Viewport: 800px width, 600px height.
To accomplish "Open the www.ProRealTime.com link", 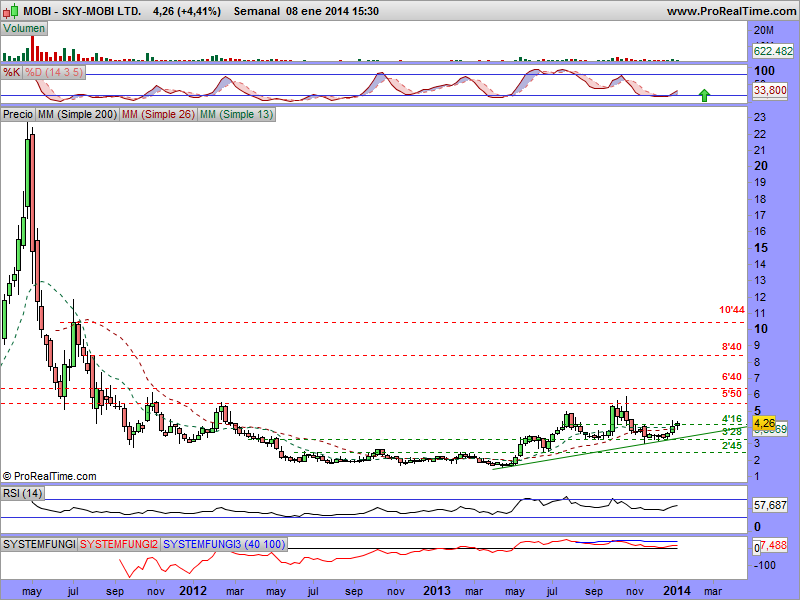I will coord(732,11).
